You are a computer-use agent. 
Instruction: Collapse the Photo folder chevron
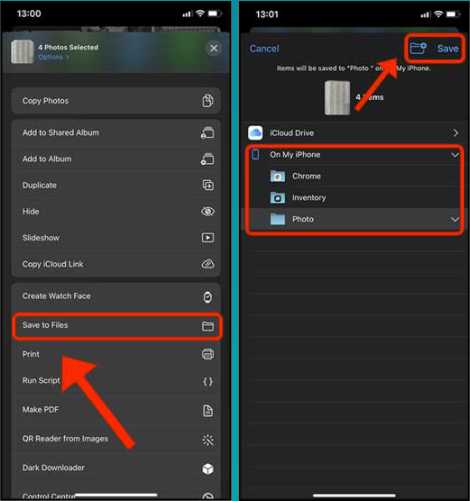(x=455, y=219)
